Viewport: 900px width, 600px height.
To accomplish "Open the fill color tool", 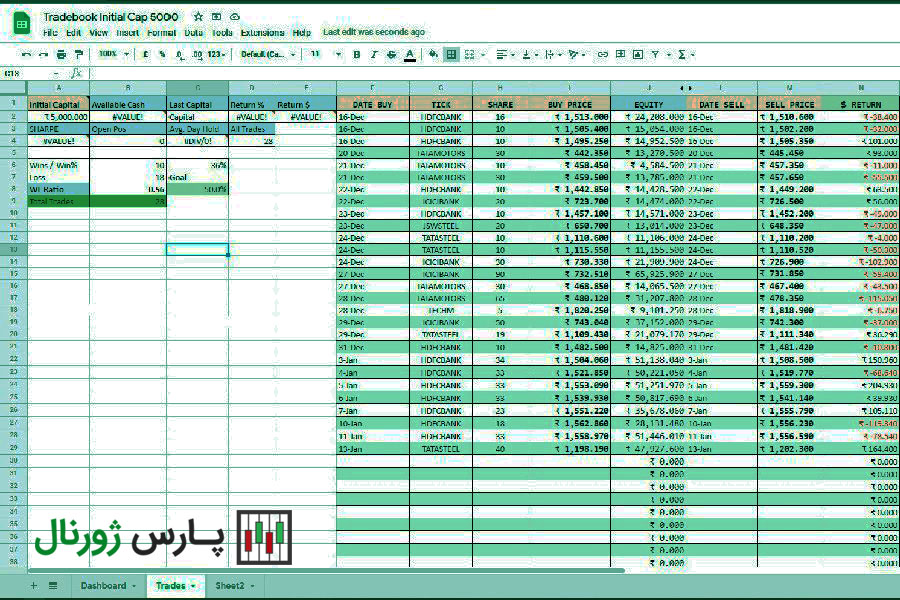I will 433,55.
